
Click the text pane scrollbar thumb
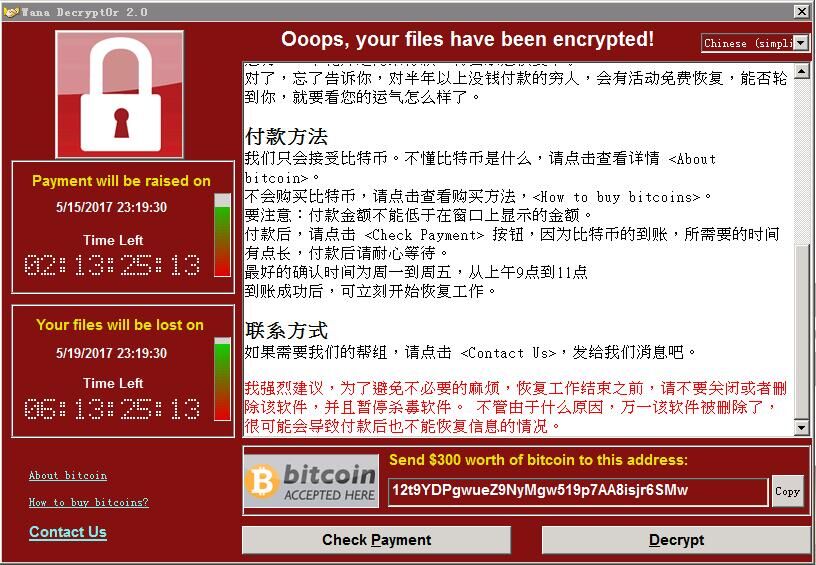[x=801, y=331]
